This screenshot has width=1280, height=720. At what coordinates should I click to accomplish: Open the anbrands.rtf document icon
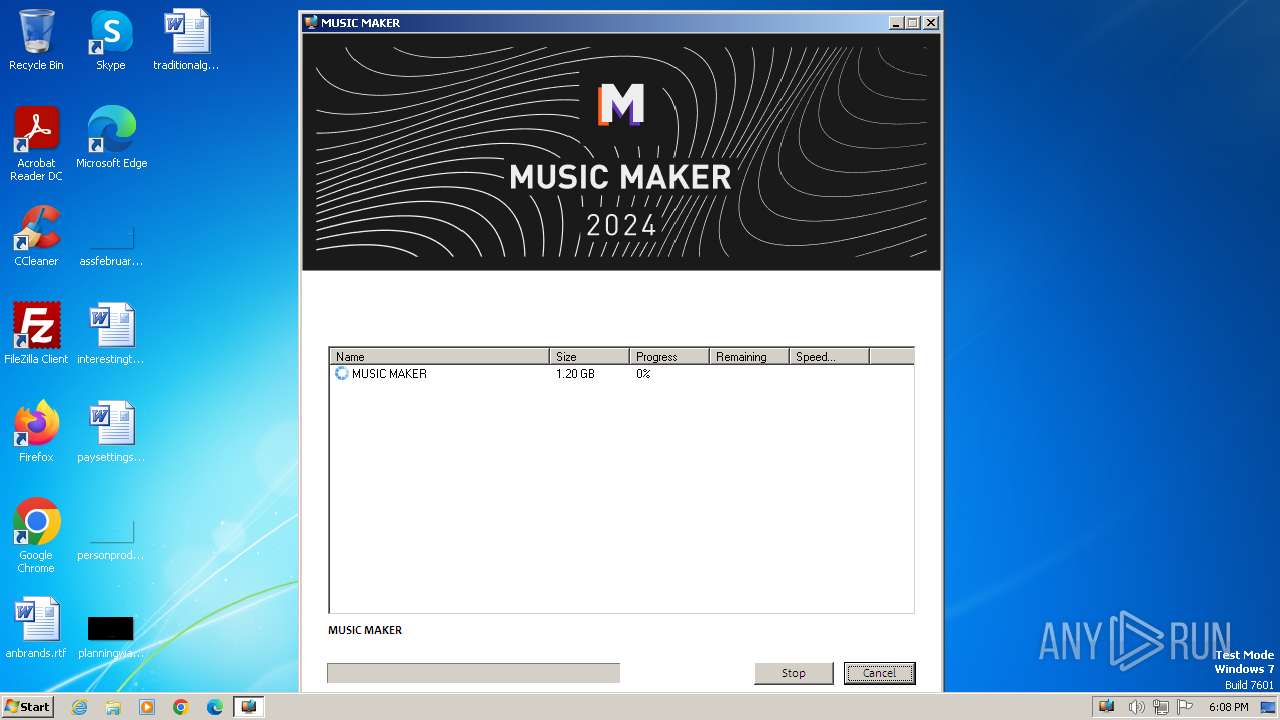tap(36, 628)
